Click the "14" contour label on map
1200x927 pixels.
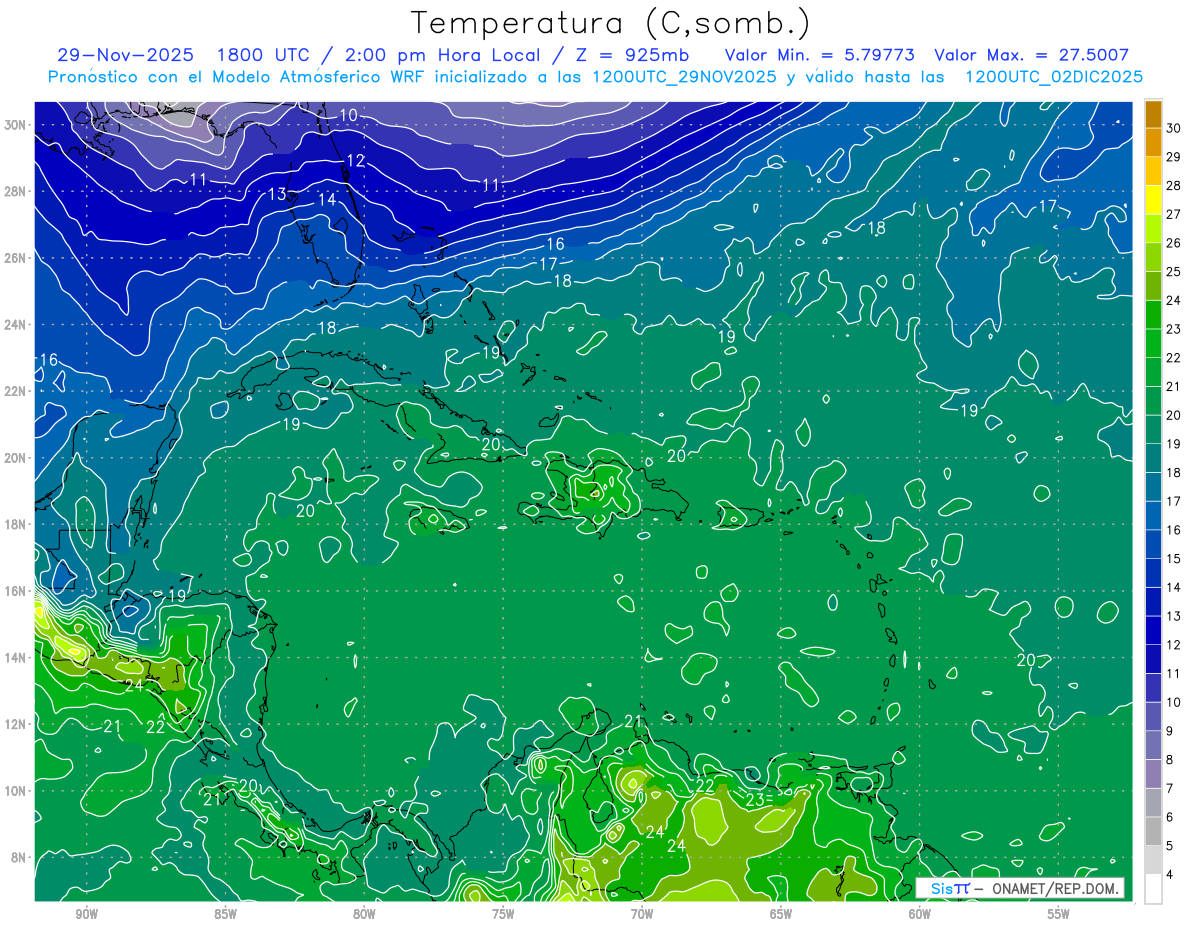[x=327, y=200]
